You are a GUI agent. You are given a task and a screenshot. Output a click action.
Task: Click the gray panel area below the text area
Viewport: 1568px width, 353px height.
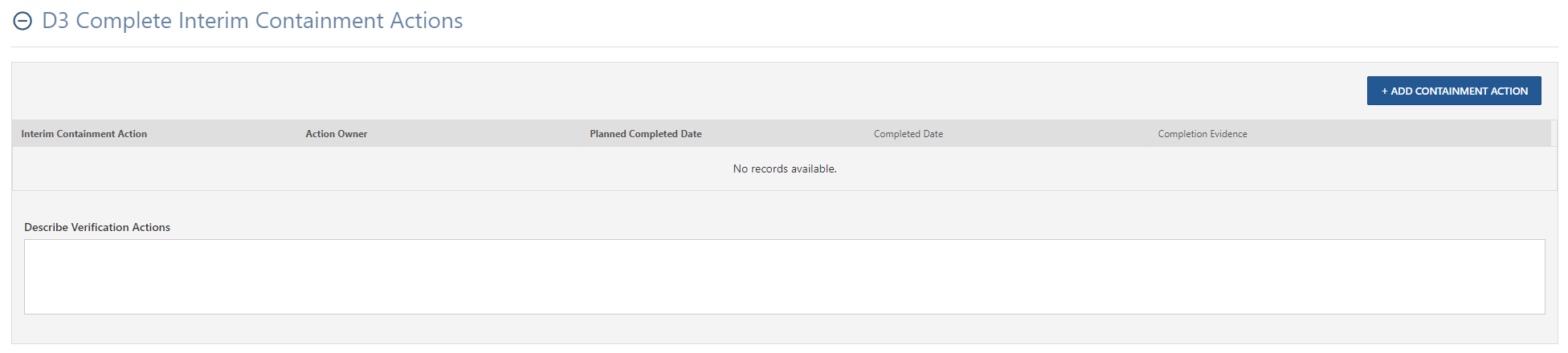[x=784, y=329]
